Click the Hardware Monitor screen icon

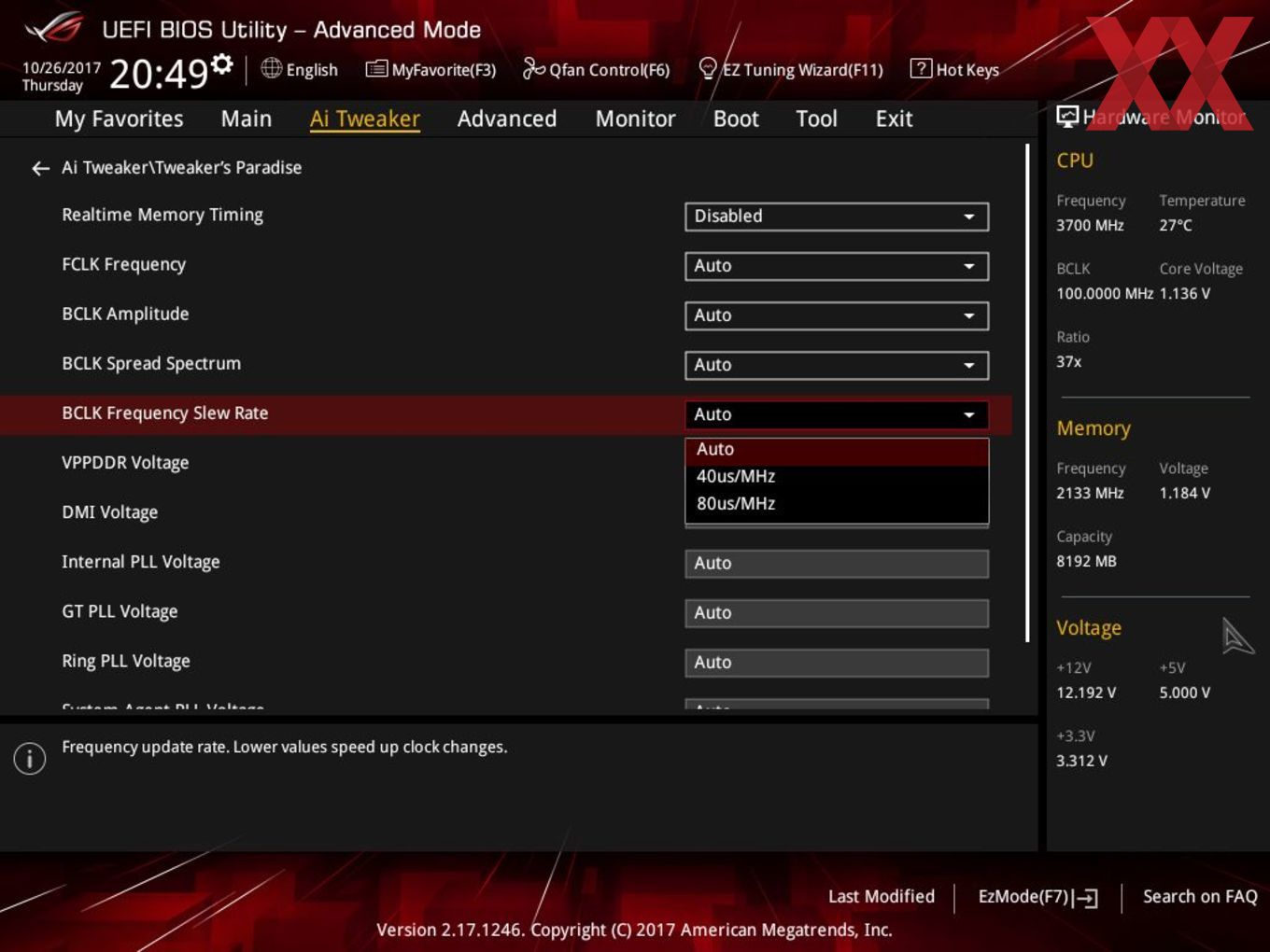point(1067,117)
